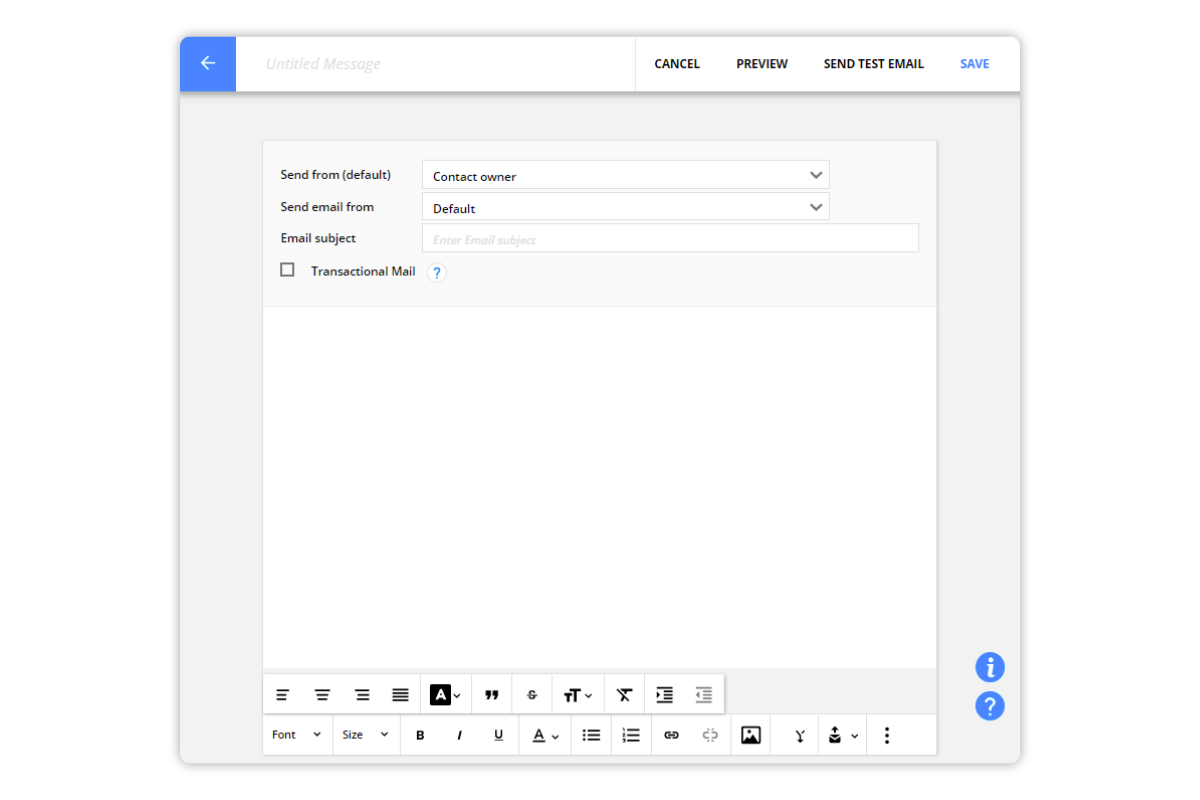The image size is (1200, 800).
Task: Click the Email subject input field
Action: click(670, 239)
